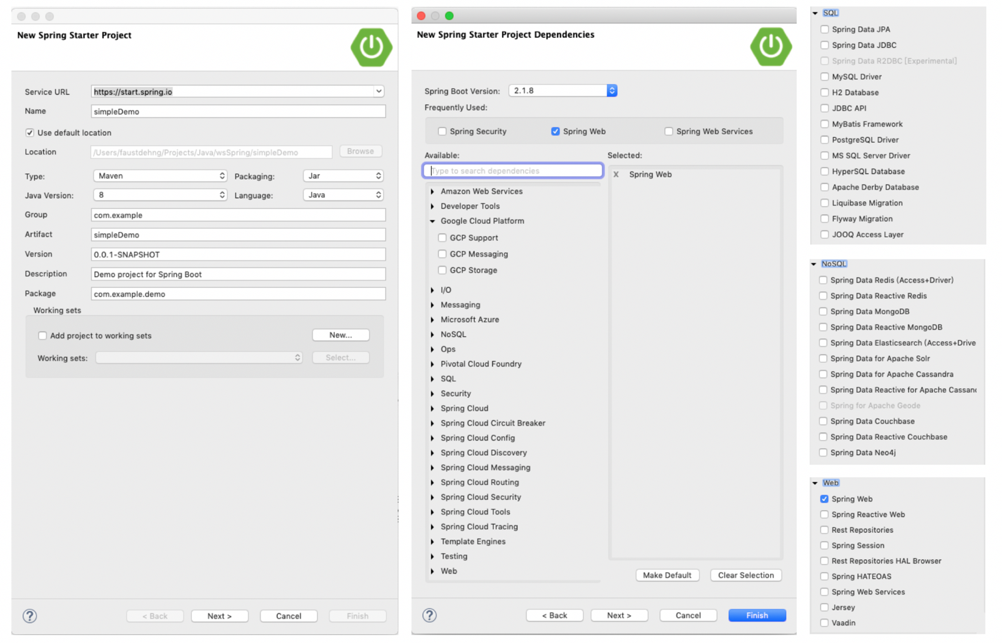Screen dimensions: 1002x643
Task: Click the Name field with simpleDemo
Action: pyautogui.click(x=238, y=111)
